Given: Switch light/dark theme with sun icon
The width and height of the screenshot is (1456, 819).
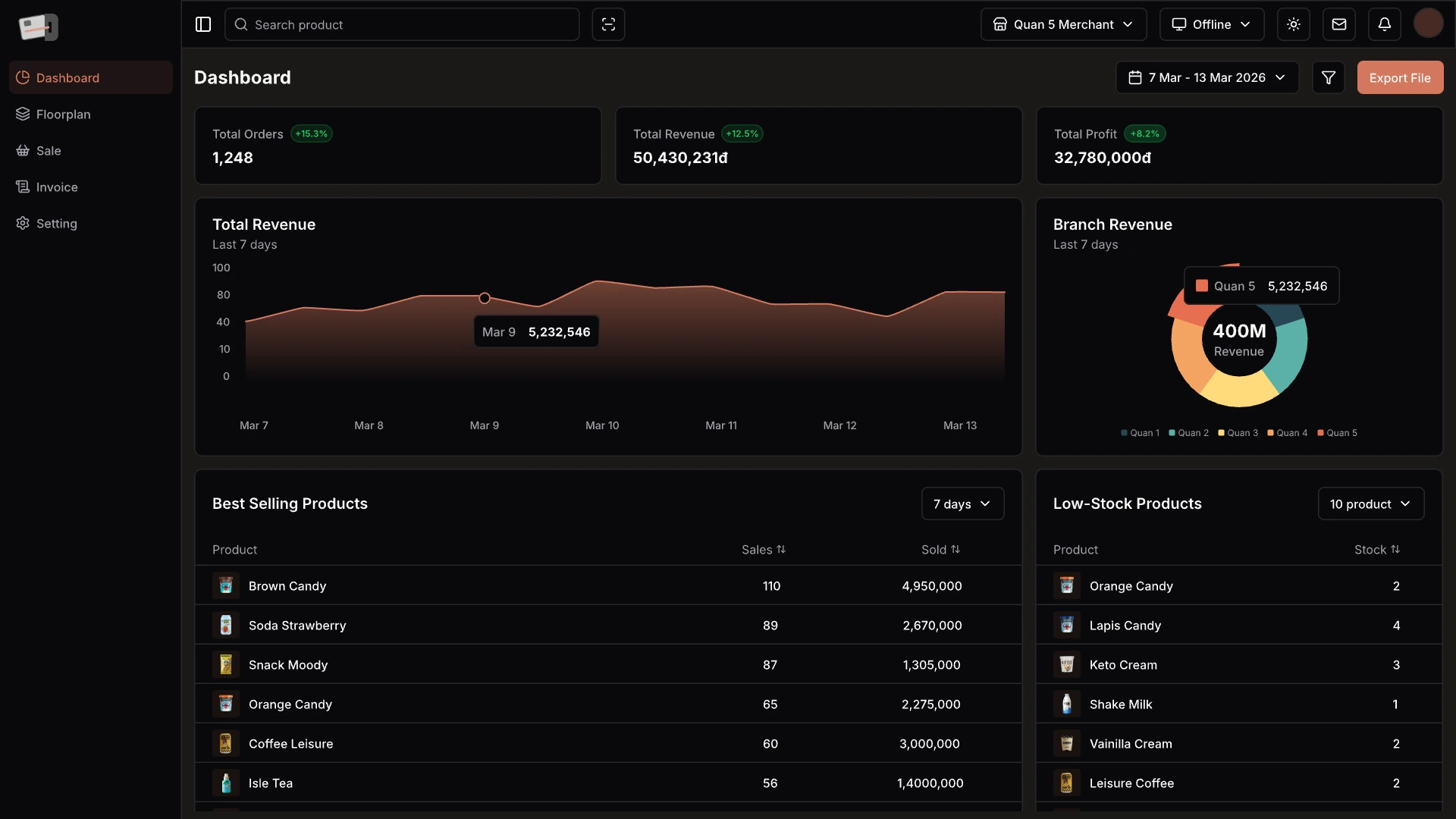Looking at the screenshot, I should tap(1294, 24).
